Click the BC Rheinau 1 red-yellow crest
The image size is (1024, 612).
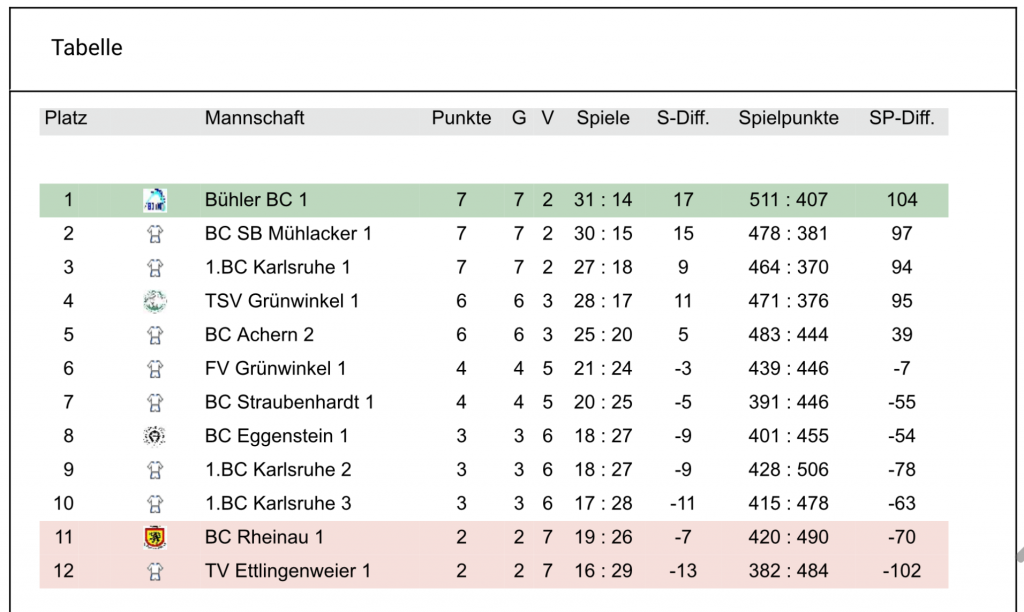[x=155, y=537]
